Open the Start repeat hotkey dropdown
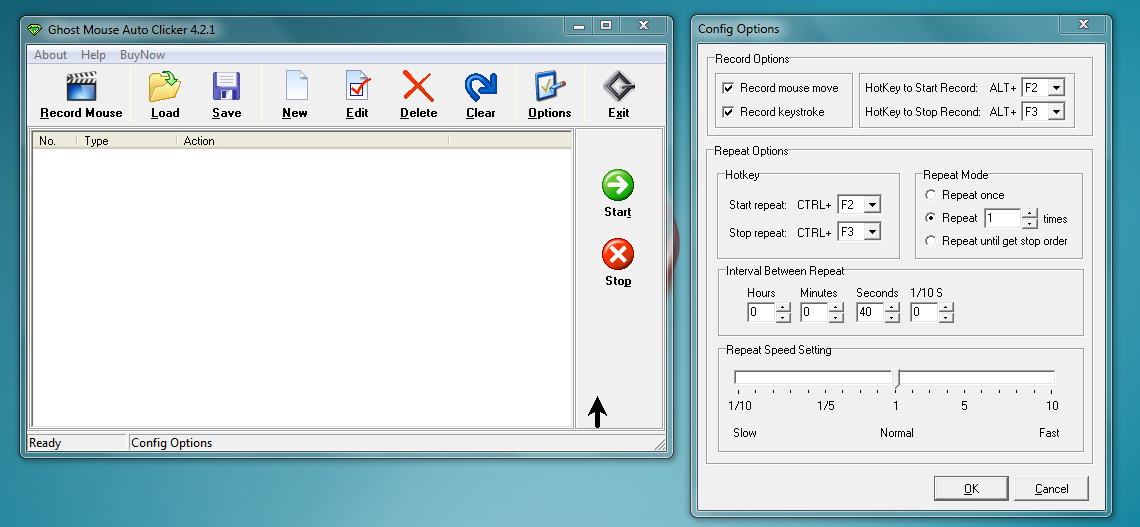The image size is (1140, 527). click(x=872, y=205)
